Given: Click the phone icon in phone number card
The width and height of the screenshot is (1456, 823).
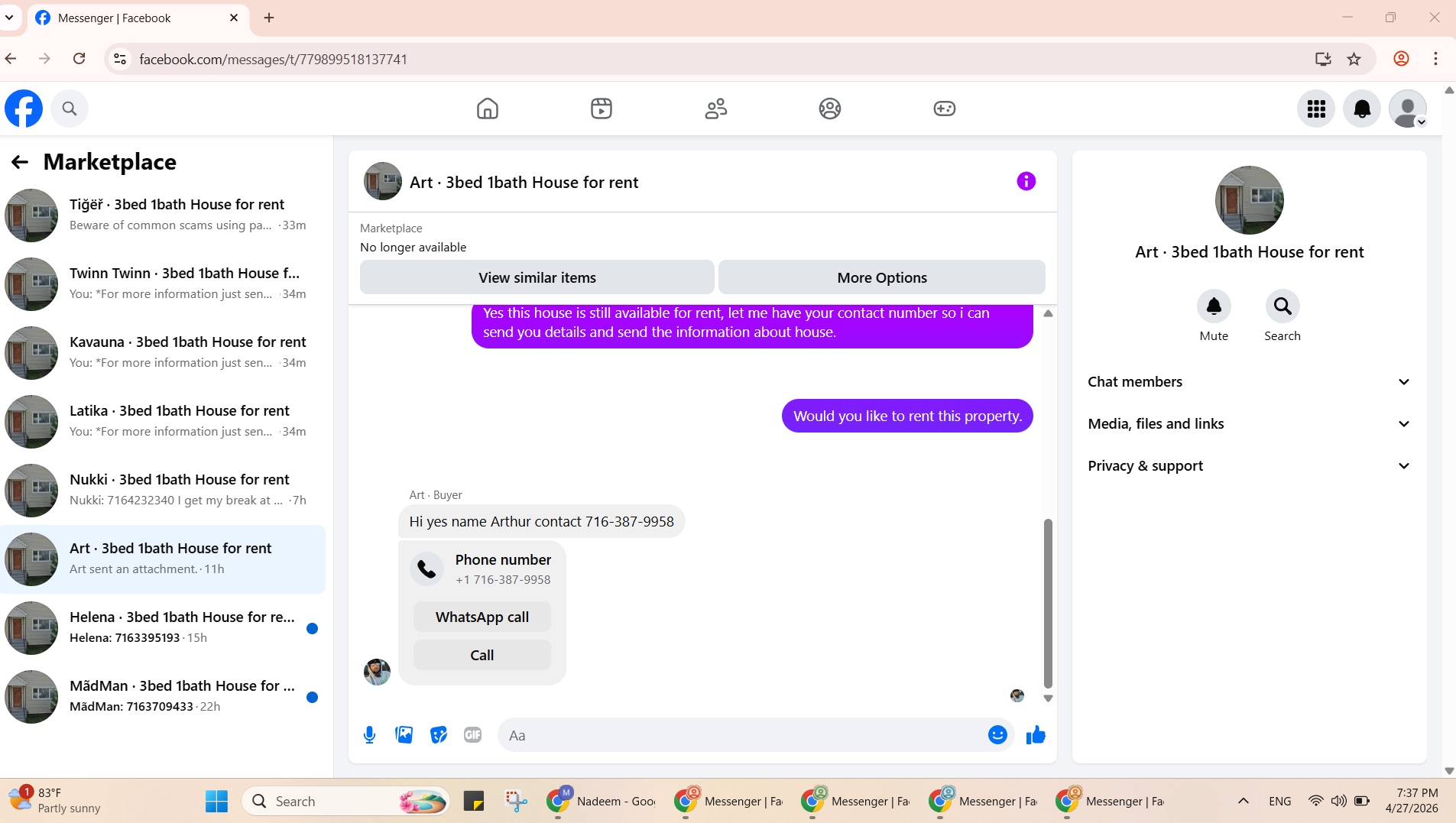Looking at the screenshot, I should pos(426,569).
